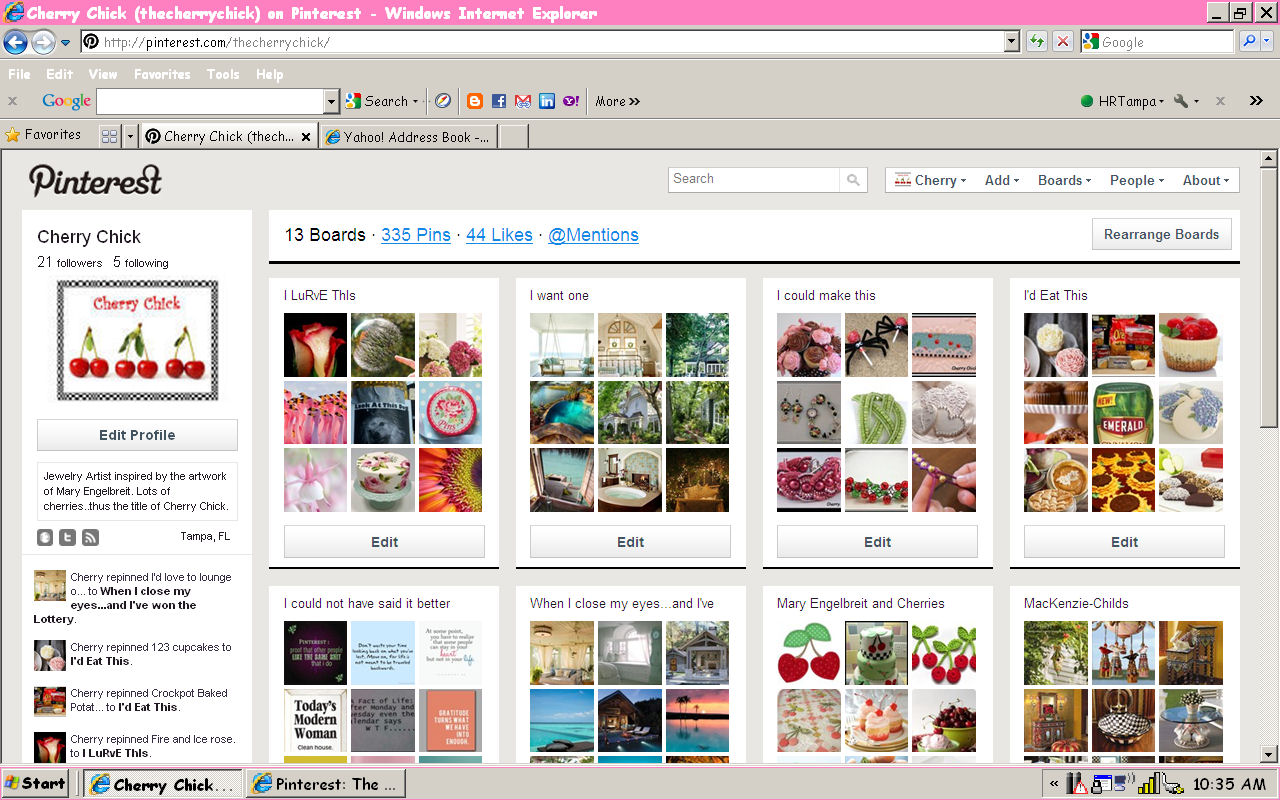The width and height of the screenshot is (1280, 800).
Task: Click the Google toolbar compass icon
Action: click(442, 101)
